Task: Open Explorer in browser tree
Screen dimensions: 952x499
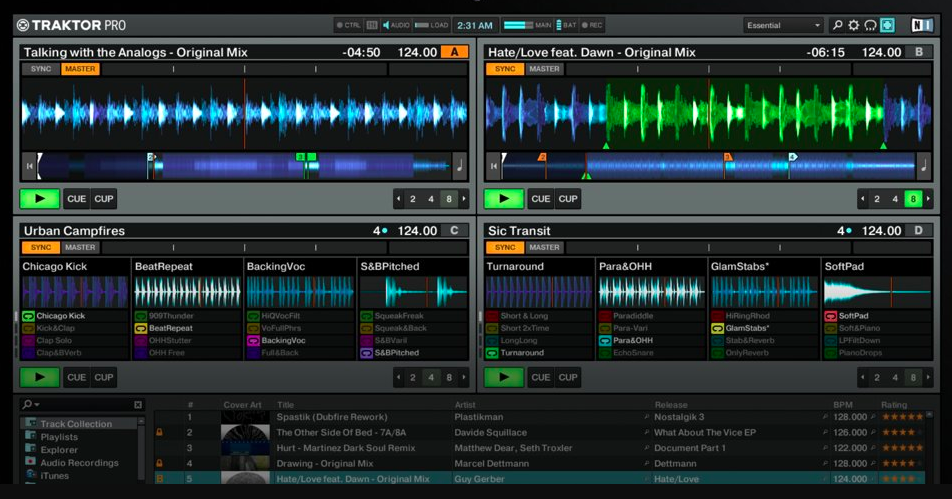Action: pos(59,450)
